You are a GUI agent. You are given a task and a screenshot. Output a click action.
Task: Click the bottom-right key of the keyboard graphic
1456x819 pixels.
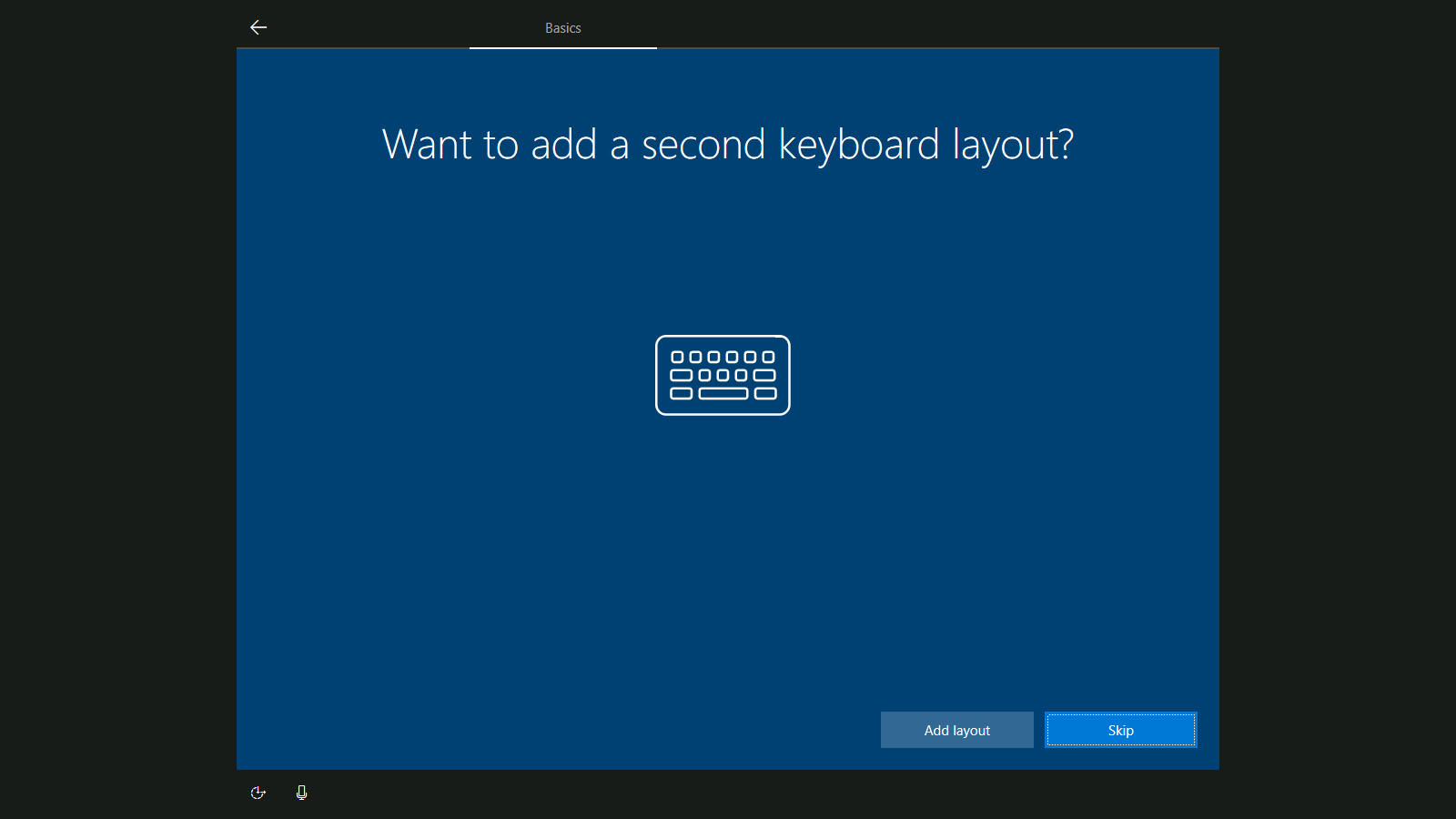765,394
